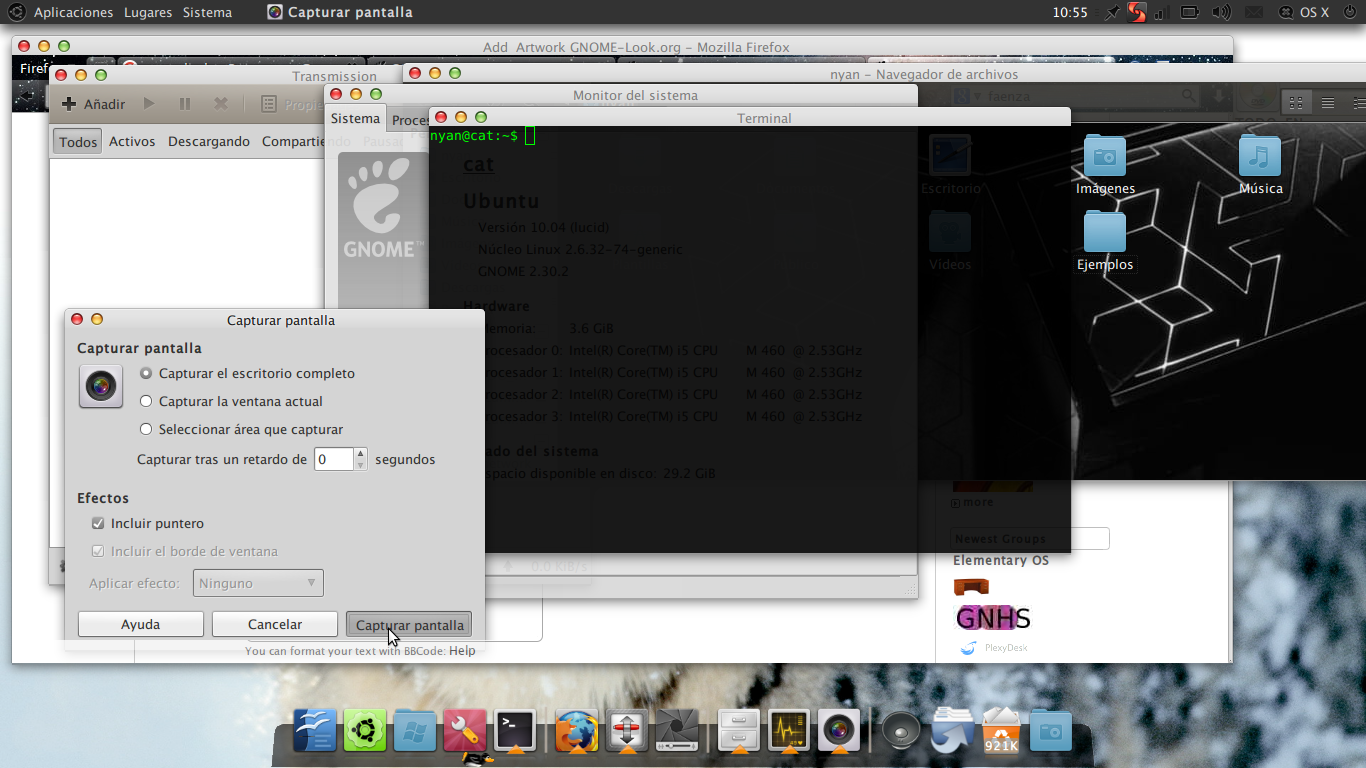Open the Windows-logo folder in the dock

tap(414, 731)
